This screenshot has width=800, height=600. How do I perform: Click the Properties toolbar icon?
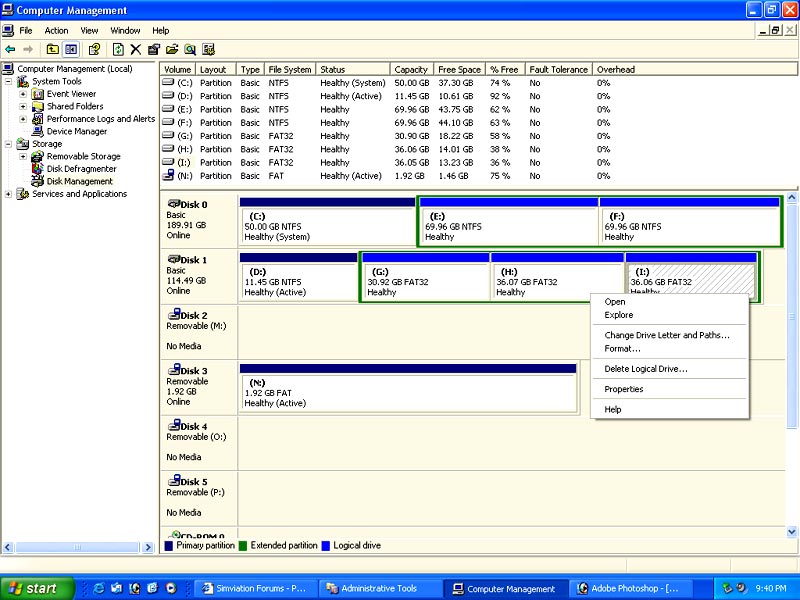154,49
